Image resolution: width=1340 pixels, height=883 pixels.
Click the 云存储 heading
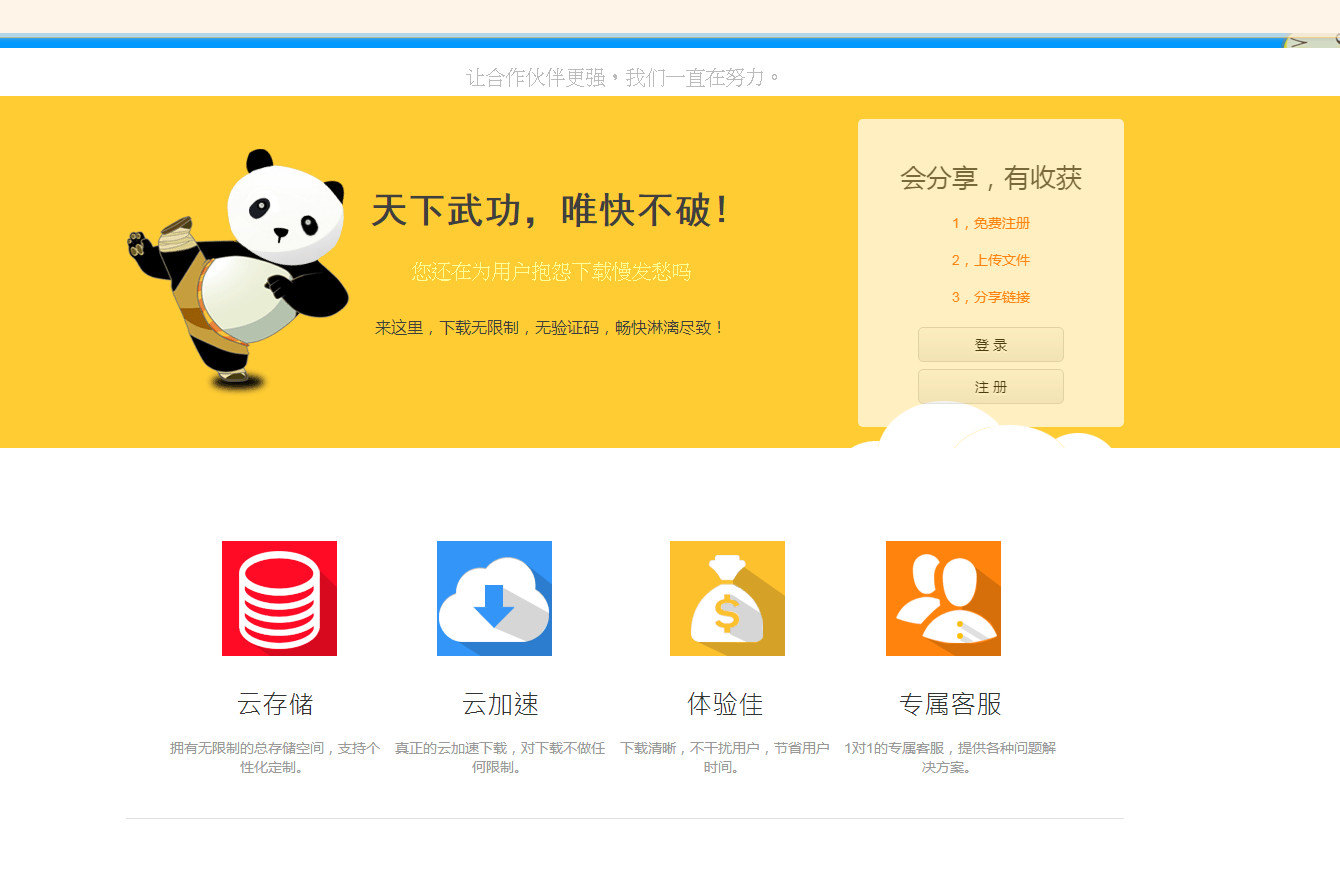[275, 704]
